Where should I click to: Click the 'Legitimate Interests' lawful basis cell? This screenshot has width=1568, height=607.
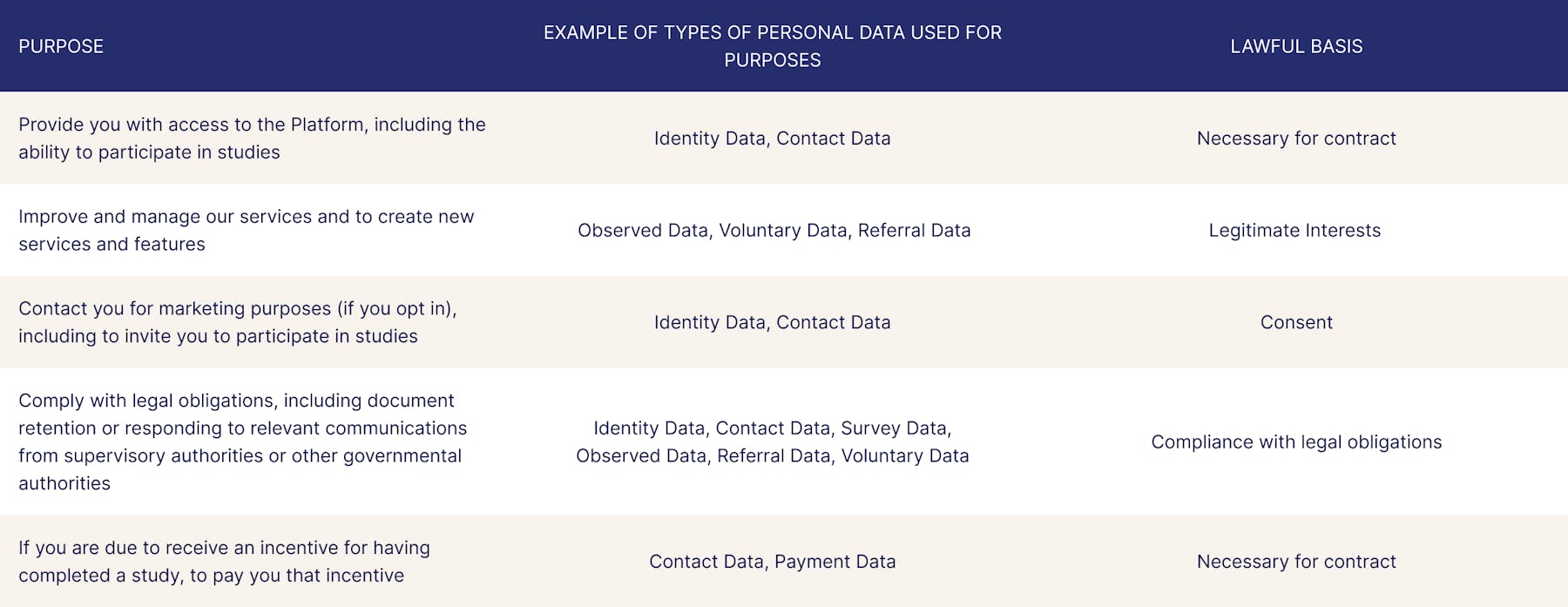(1294, 230)
